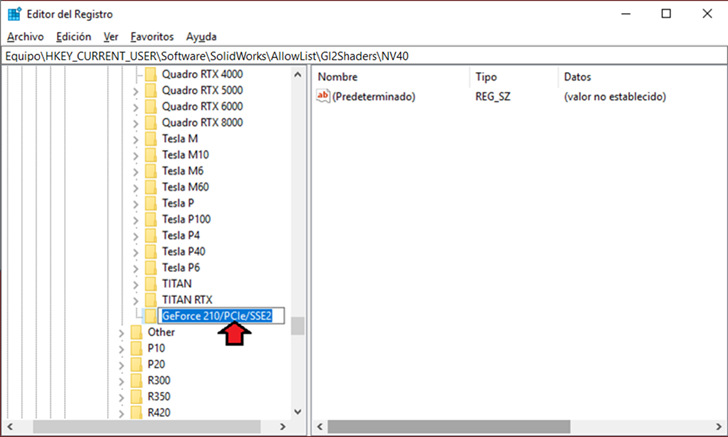Click the Quadro RTX 8000 folder icon

150,123
